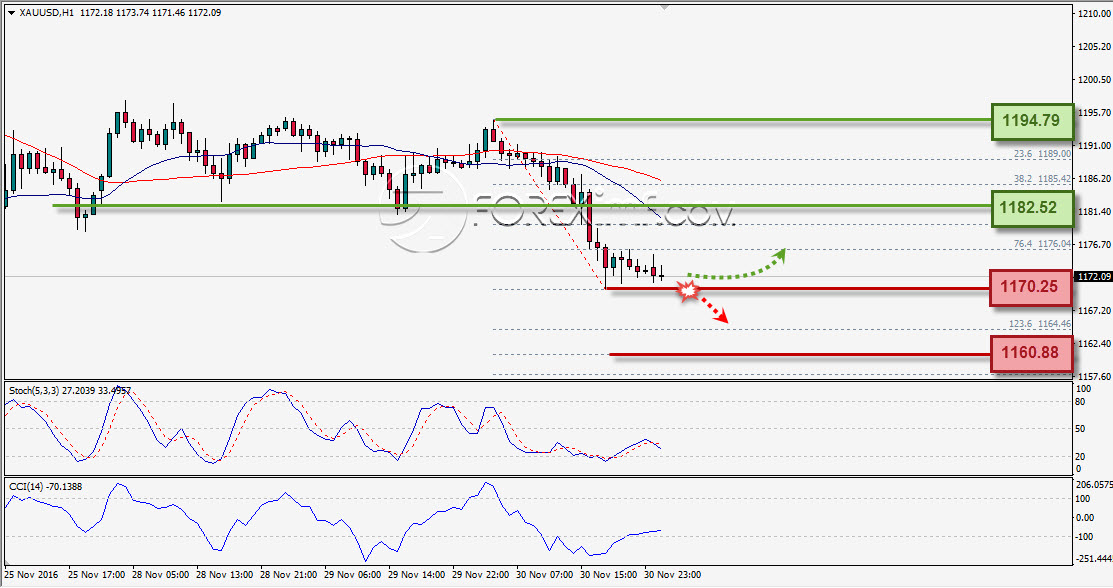Click the 30 Nov 23:00 time label
This screenshot has height=588, width=1113.
[672, 575]
